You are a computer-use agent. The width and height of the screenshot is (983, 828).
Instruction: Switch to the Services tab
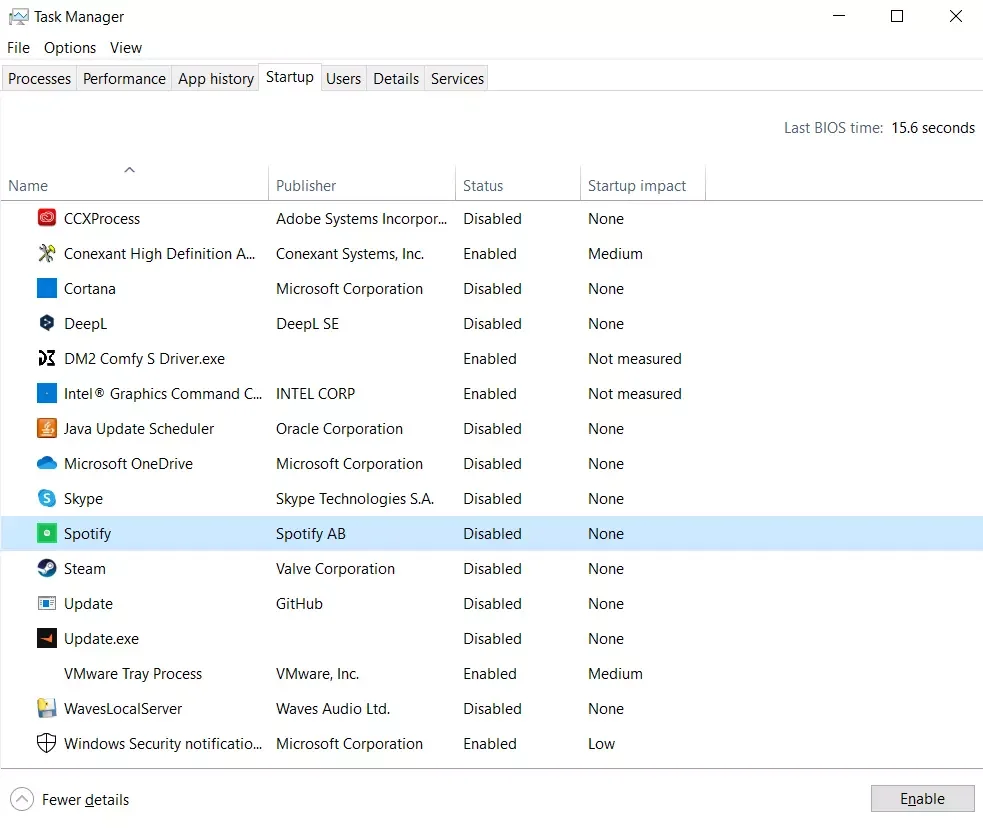coord(457,78)
